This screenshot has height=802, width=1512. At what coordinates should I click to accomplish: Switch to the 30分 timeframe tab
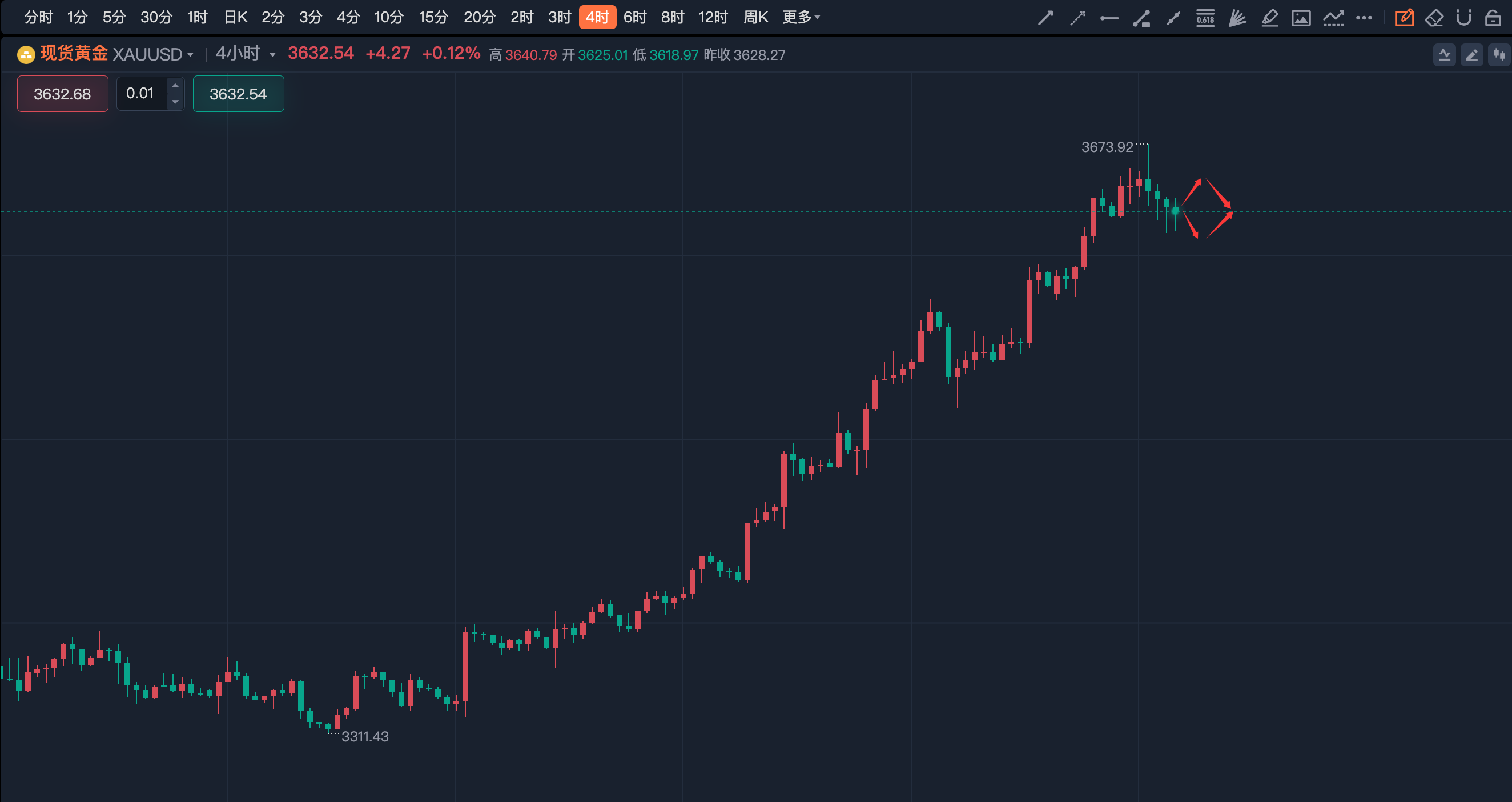pos(156,17)
